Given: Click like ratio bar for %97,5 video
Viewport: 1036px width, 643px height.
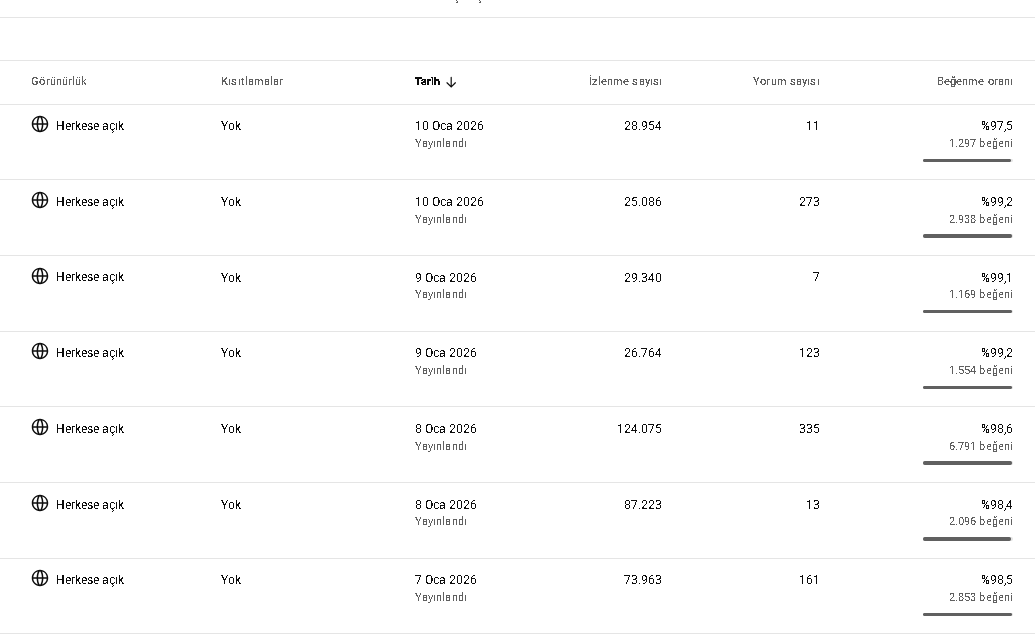Looking at the screenshot, I should [x=967, y=160].
